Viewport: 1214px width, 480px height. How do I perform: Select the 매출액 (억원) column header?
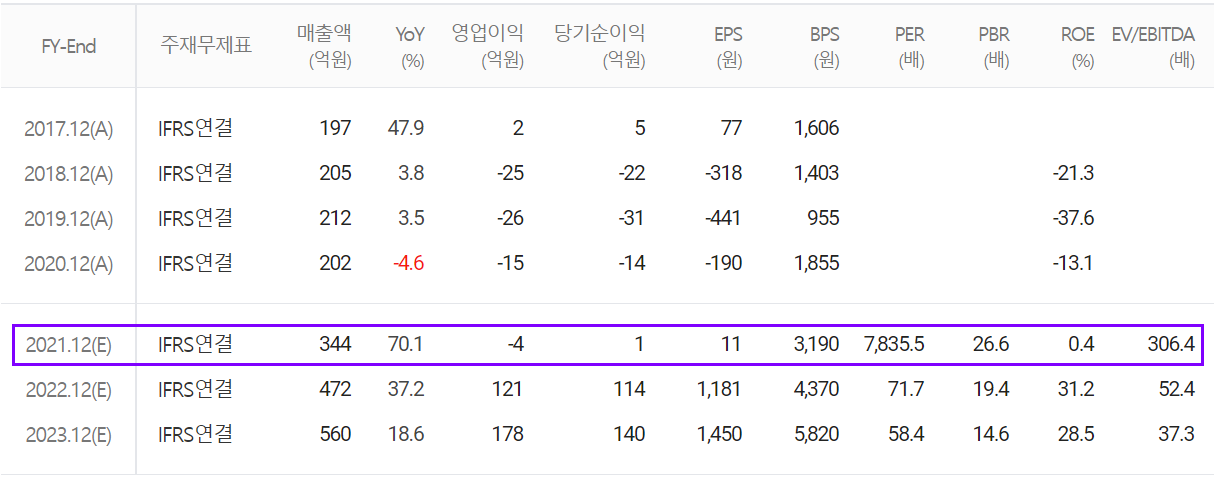tap(324, 46)
